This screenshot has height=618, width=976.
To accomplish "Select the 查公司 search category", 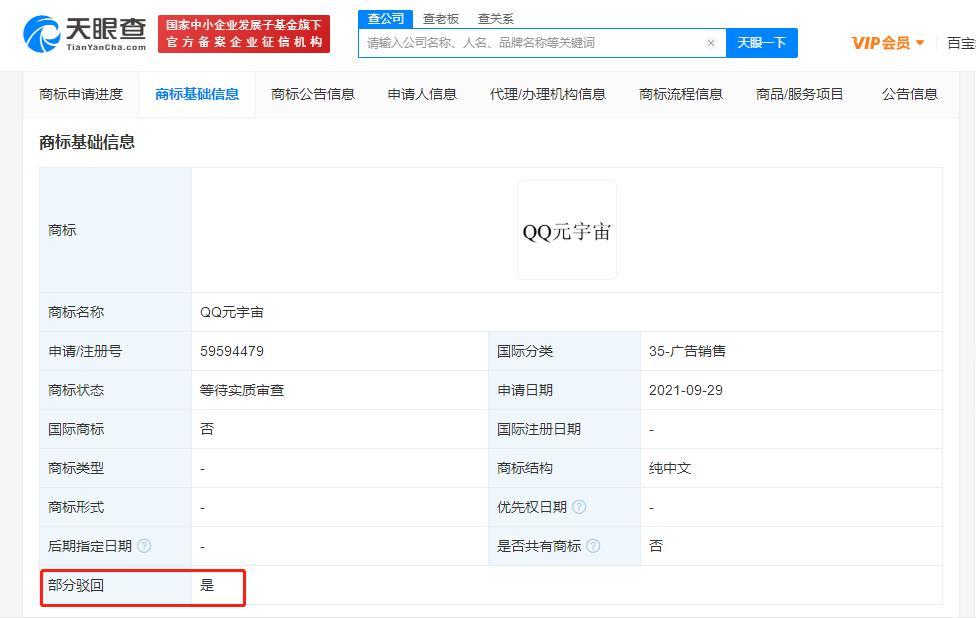I will click(x=385, y=18).
